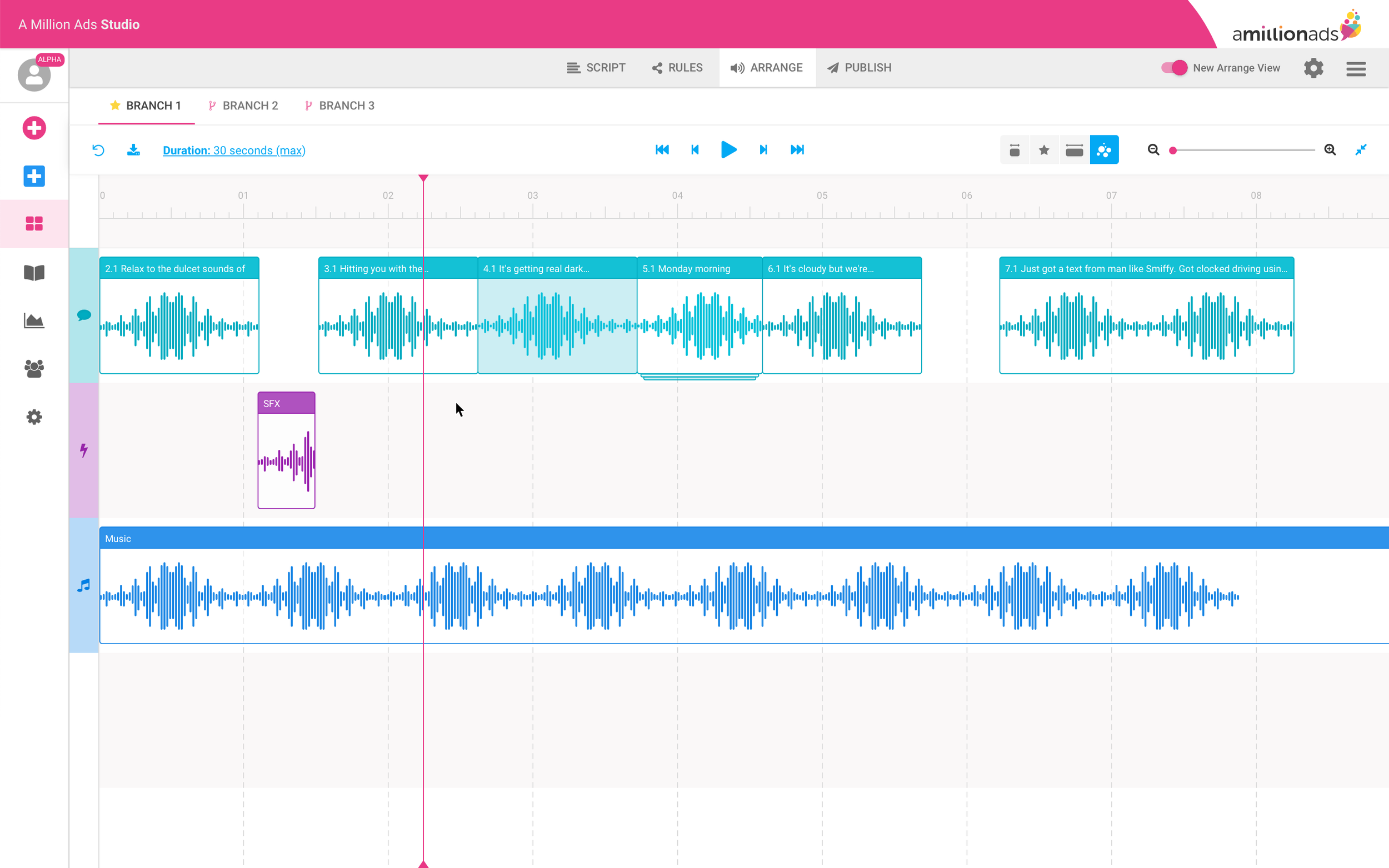This screenshot has height=868, width=1389.
Task: Open the user avatar with ALPHA badge
Action: pyautogui.click(x=34, y=75)
